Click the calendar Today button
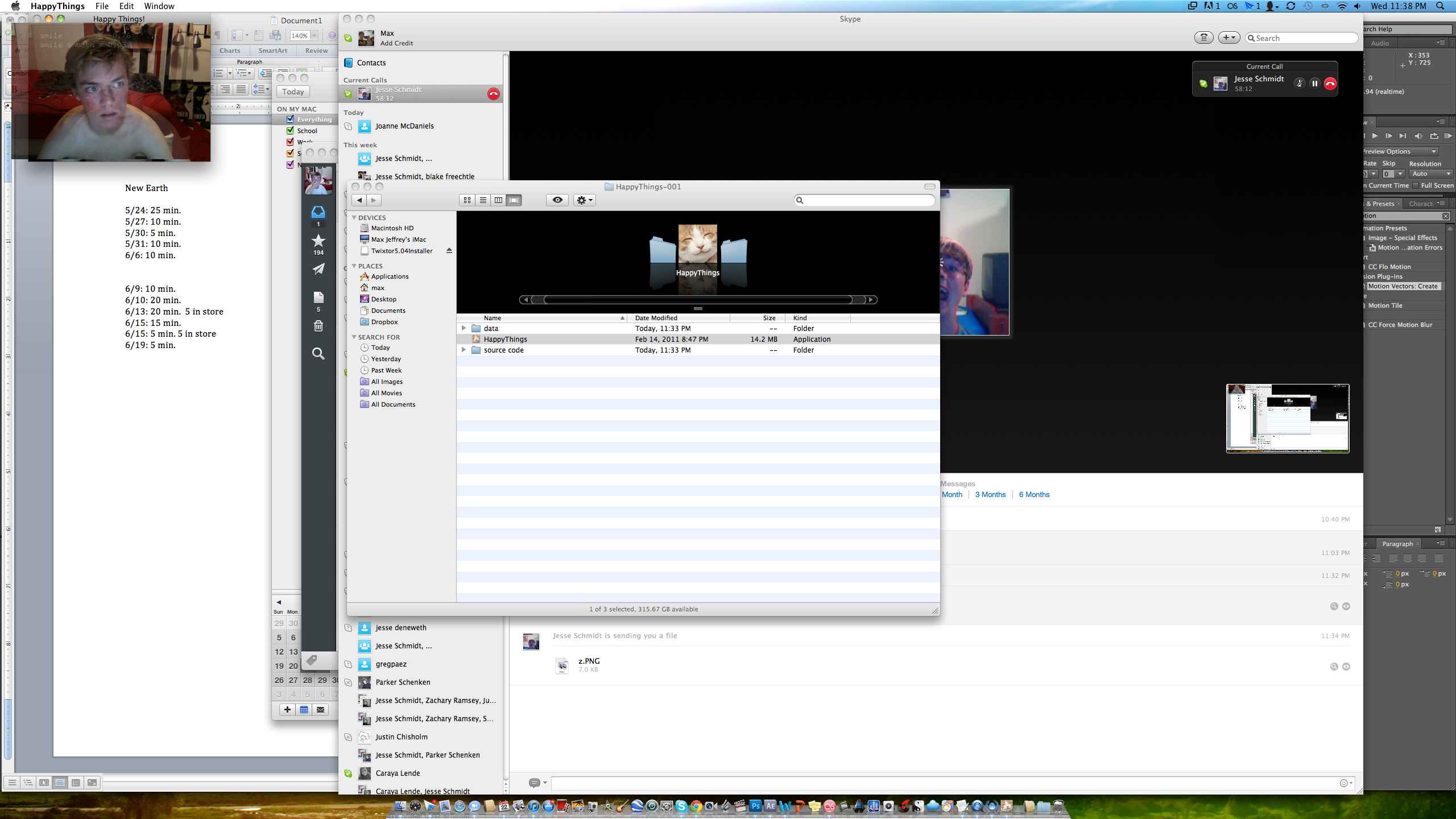 293,92
